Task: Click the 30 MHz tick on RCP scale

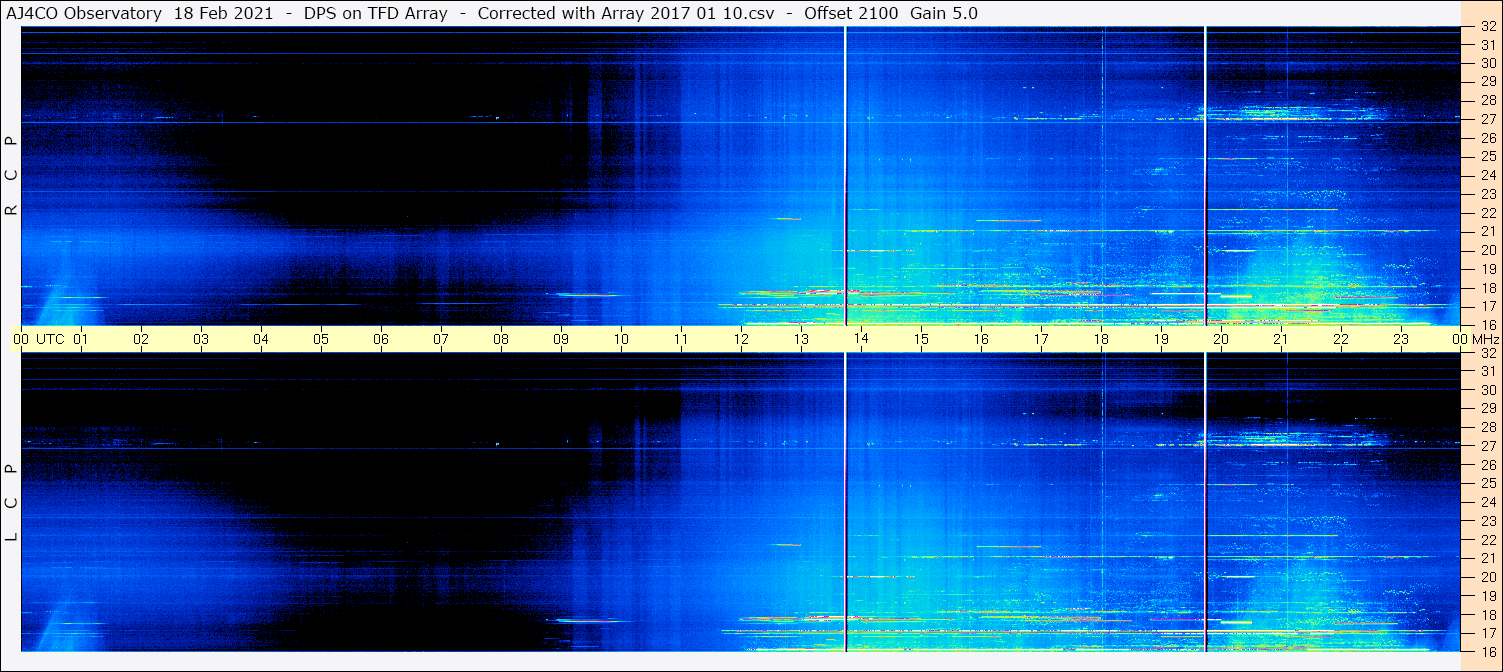Action: [1488, 64]
